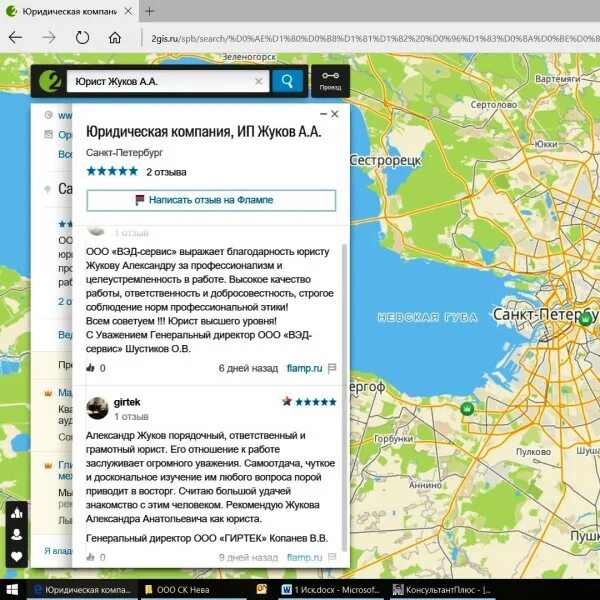Click the five-star overall rating
Viewport: 600px width, 600px height.
point(112,171)
